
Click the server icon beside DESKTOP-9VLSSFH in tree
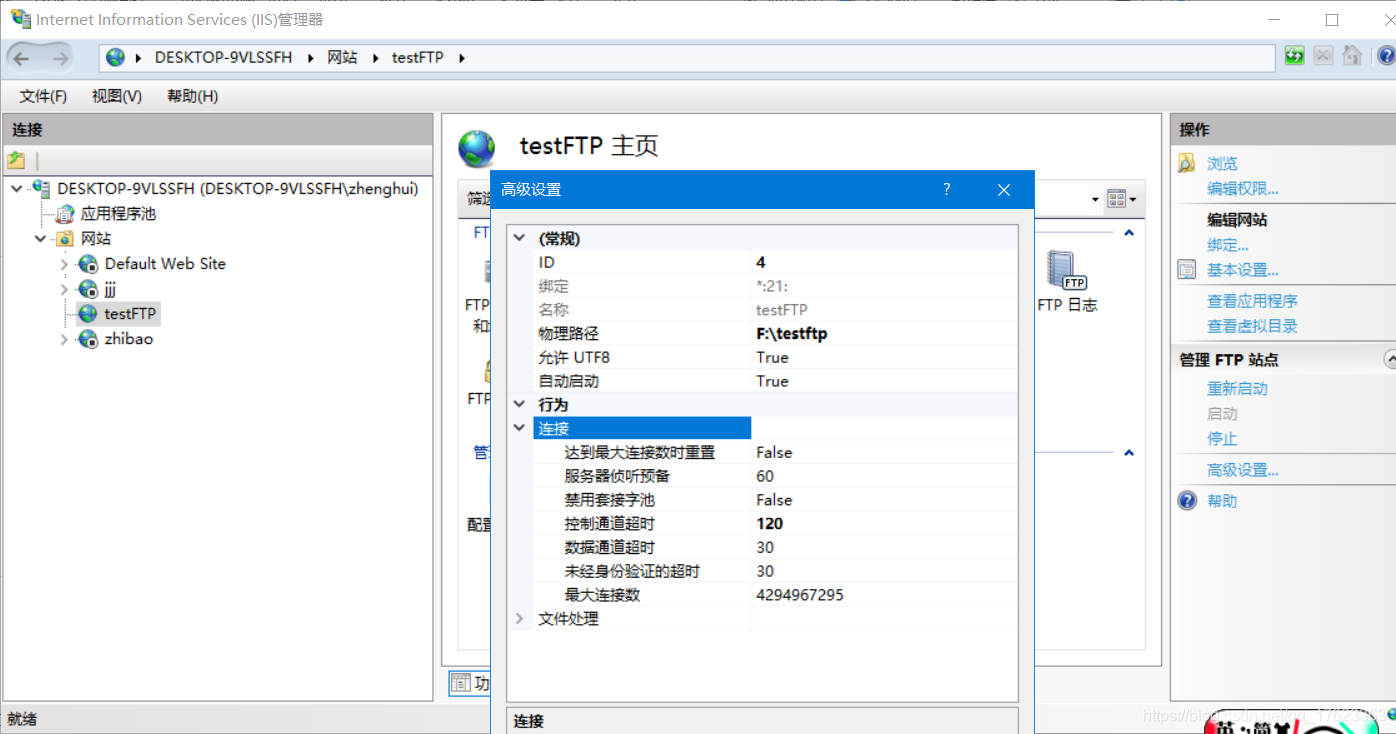coord(41,188)
